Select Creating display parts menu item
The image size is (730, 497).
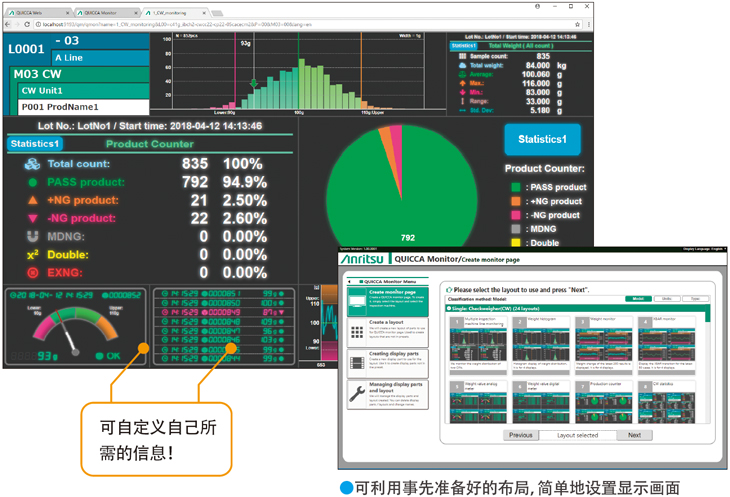387,363
